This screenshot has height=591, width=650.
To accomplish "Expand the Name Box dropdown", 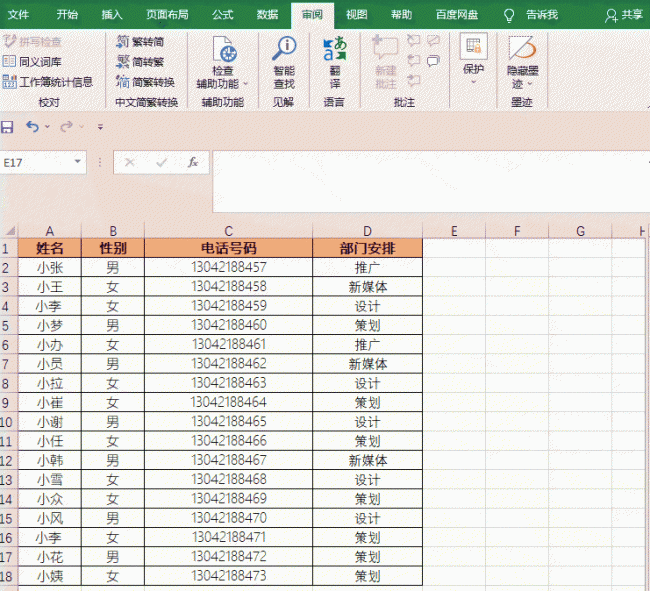I will [78, 162].
